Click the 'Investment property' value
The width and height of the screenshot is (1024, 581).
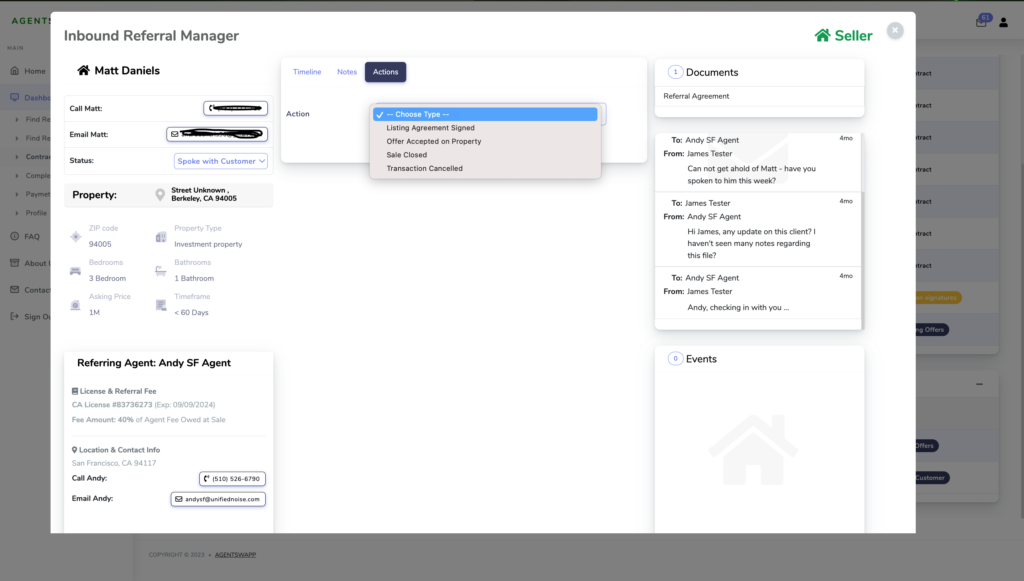tap(208, 244)
